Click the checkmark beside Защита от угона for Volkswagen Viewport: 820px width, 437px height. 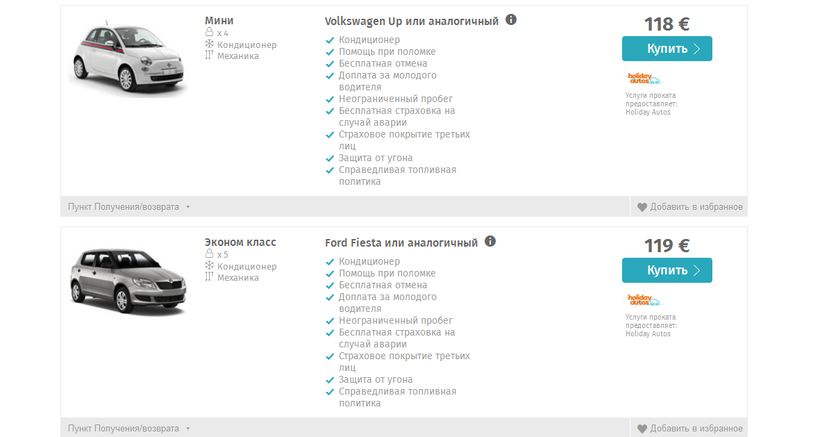point(330,158)
